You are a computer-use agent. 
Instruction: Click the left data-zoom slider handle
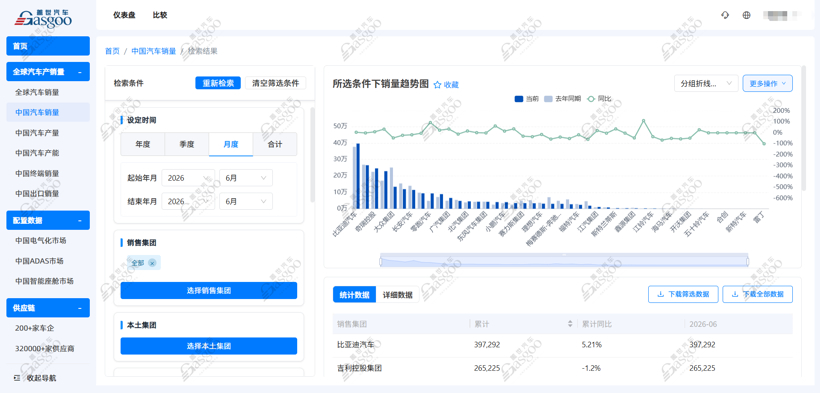click(380, 261)
